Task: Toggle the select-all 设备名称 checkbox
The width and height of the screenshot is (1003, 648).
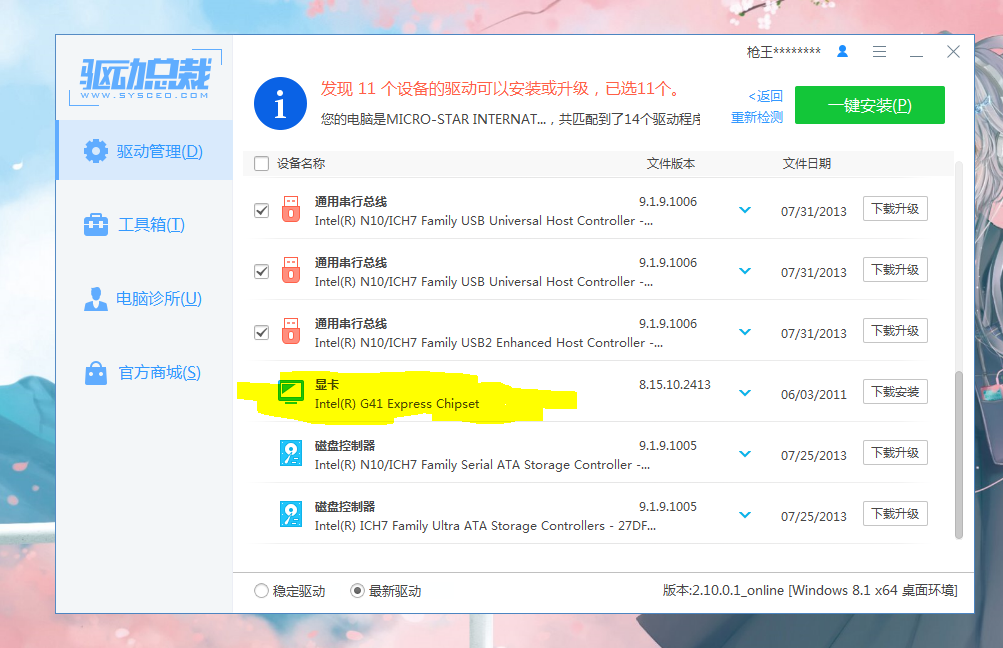Action: click(261, 164)
